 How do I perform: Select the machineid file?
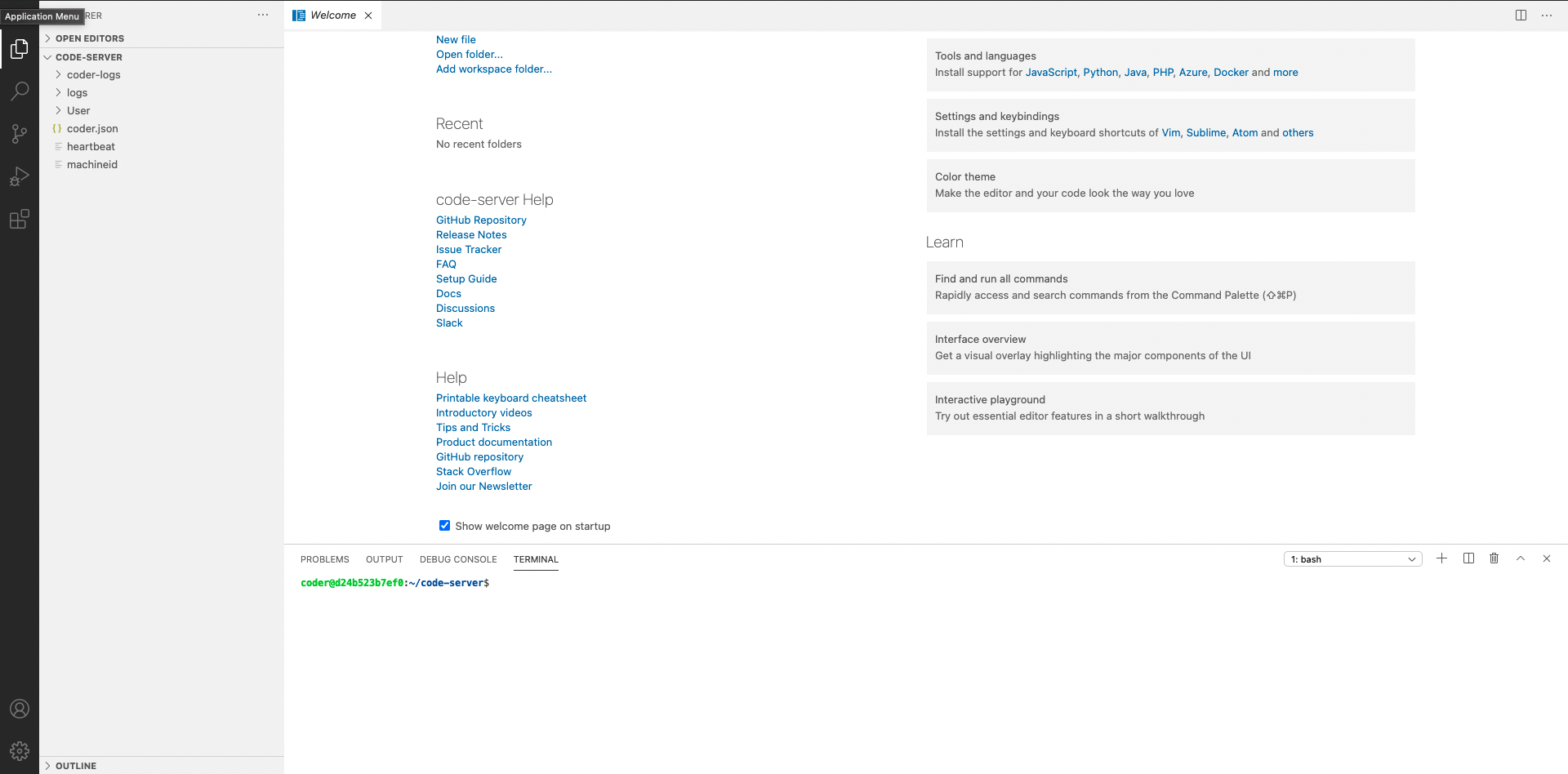coord(162,164)
